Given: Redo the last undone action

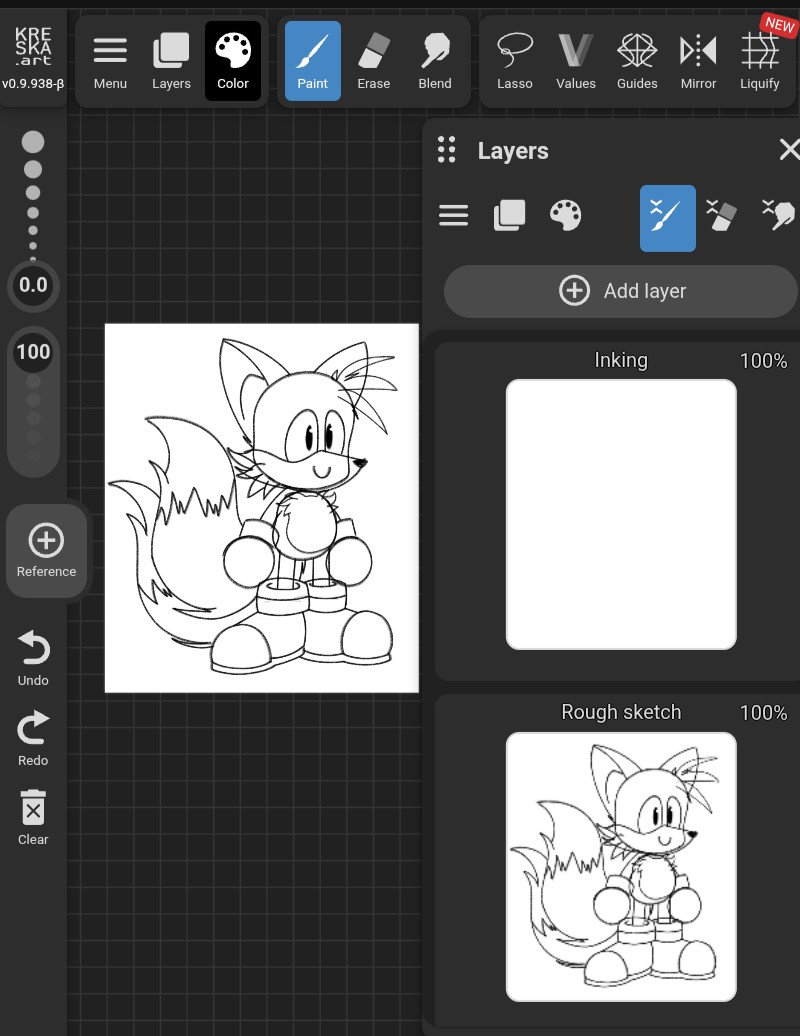Looking at the screenshot, I should (x=33, y=738).
